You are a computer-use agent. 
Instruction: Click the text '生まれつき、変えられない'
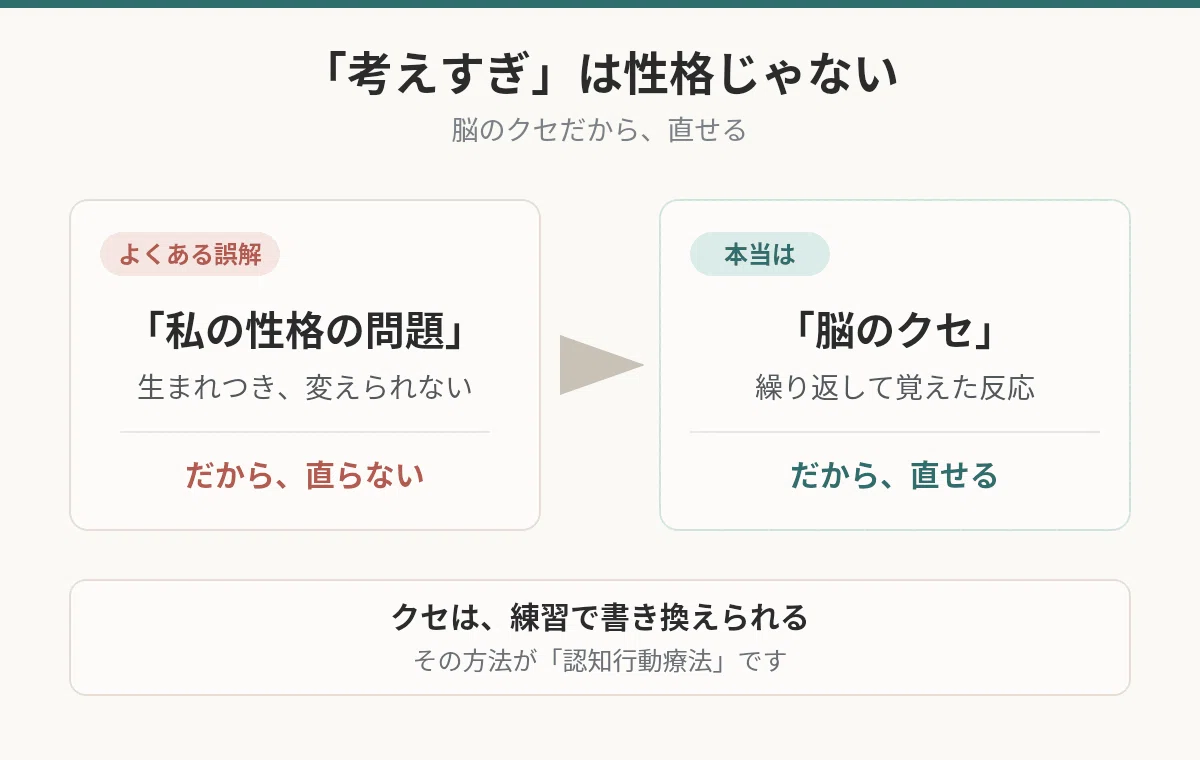(x=305, y=387)
